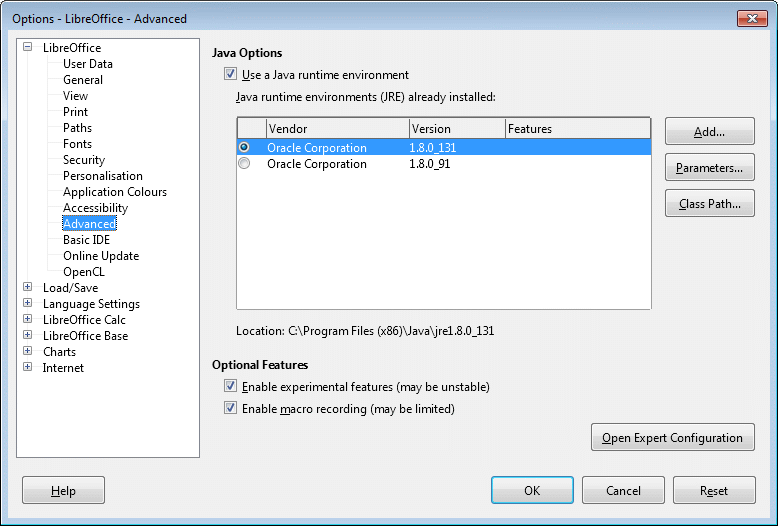The height and width of the screenshot is (526, 778).
Task: Click Oracle Corporation in the 1.8.0_91 row
Action: 317,164
